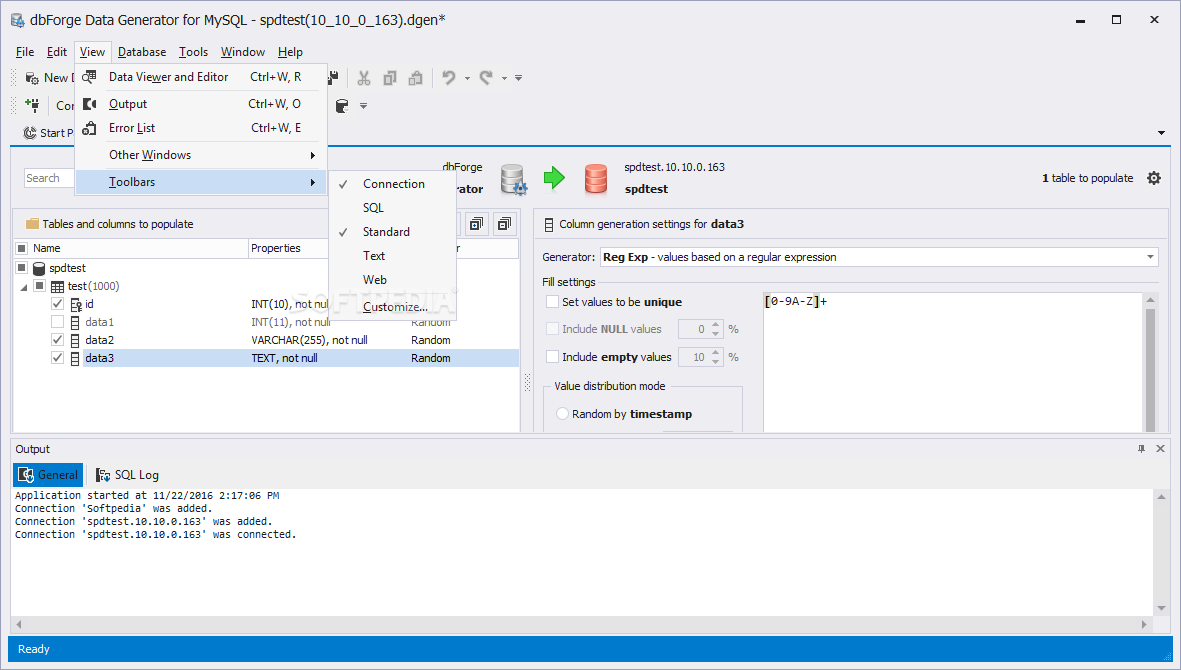Click the Copy toolbar icon

point(389,78)
